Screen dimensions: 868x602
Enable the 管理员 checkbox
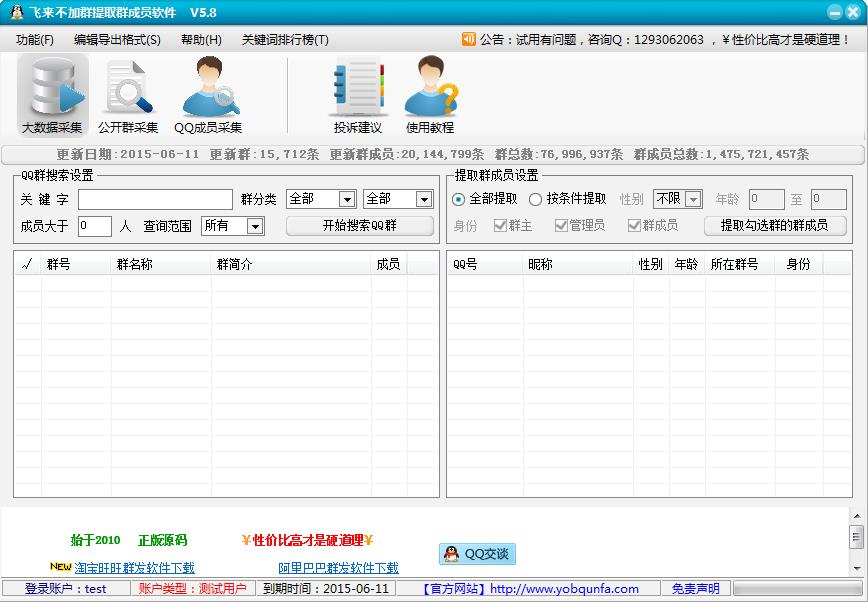[561, 224]
